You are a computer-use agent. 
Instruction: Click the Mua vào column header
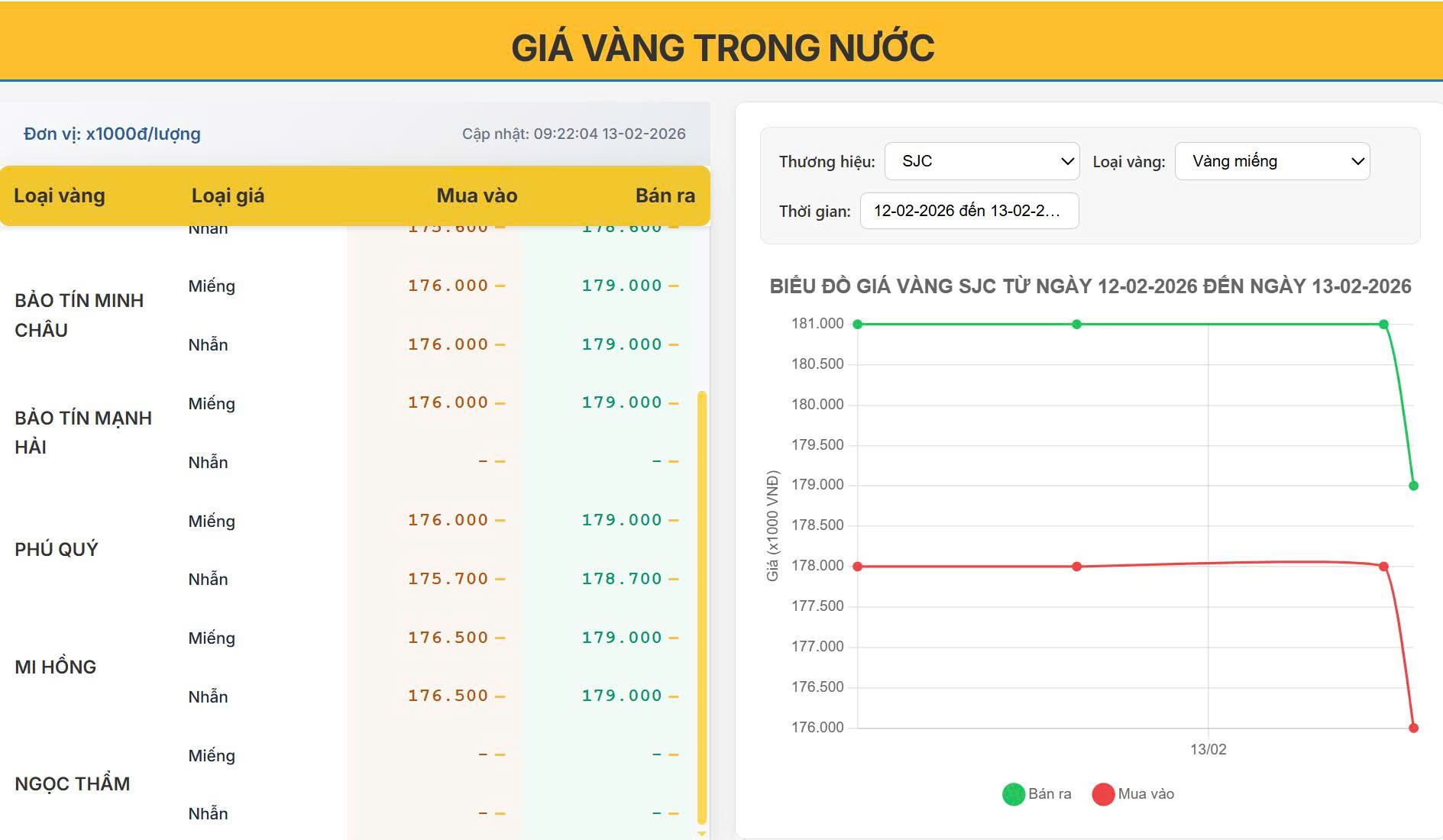click(477, 195)
